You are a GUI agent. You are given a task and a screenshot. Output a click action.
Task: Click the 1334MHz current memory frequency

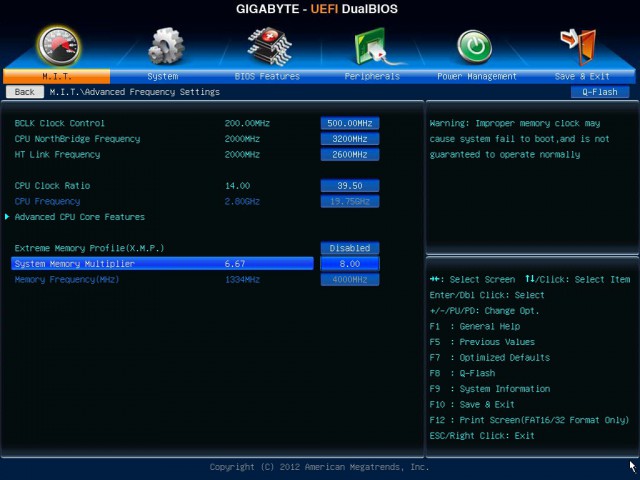point(242,280)
